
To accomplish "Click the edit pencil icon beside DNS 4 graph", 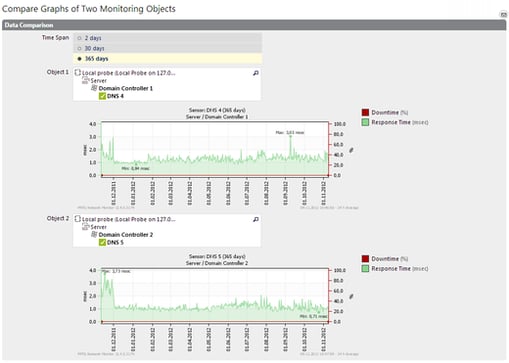I will tap(351, 150).
